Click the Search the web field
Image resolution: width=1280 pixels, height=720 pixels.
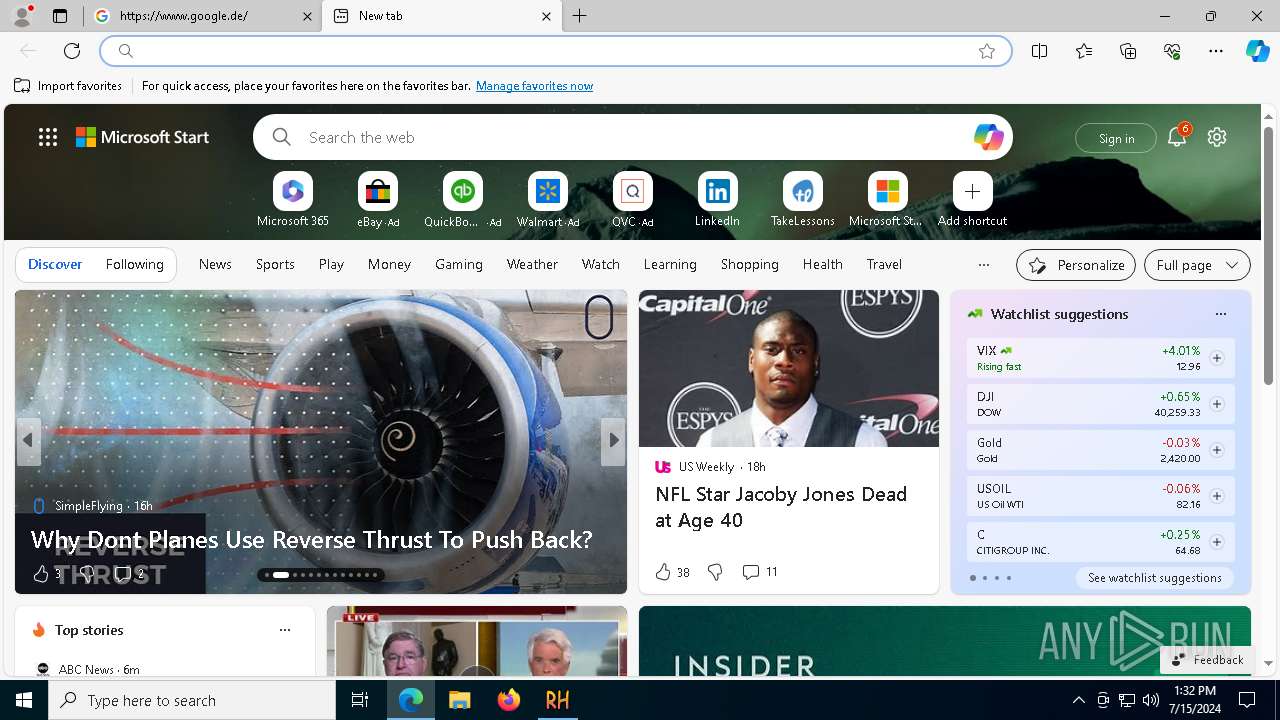pos(632,137)
